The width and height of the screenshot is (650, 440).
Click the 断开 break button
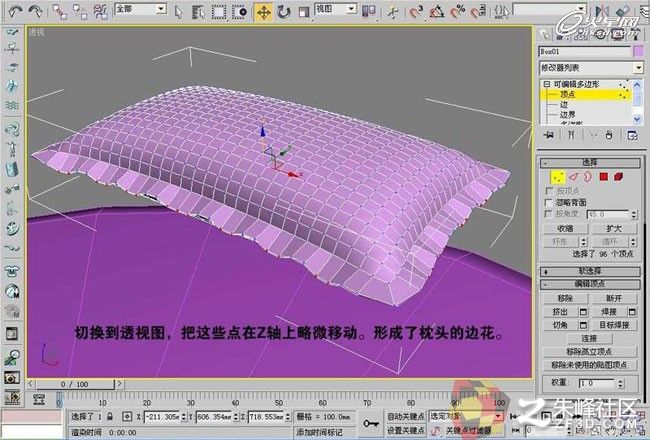tap(614, 298)
